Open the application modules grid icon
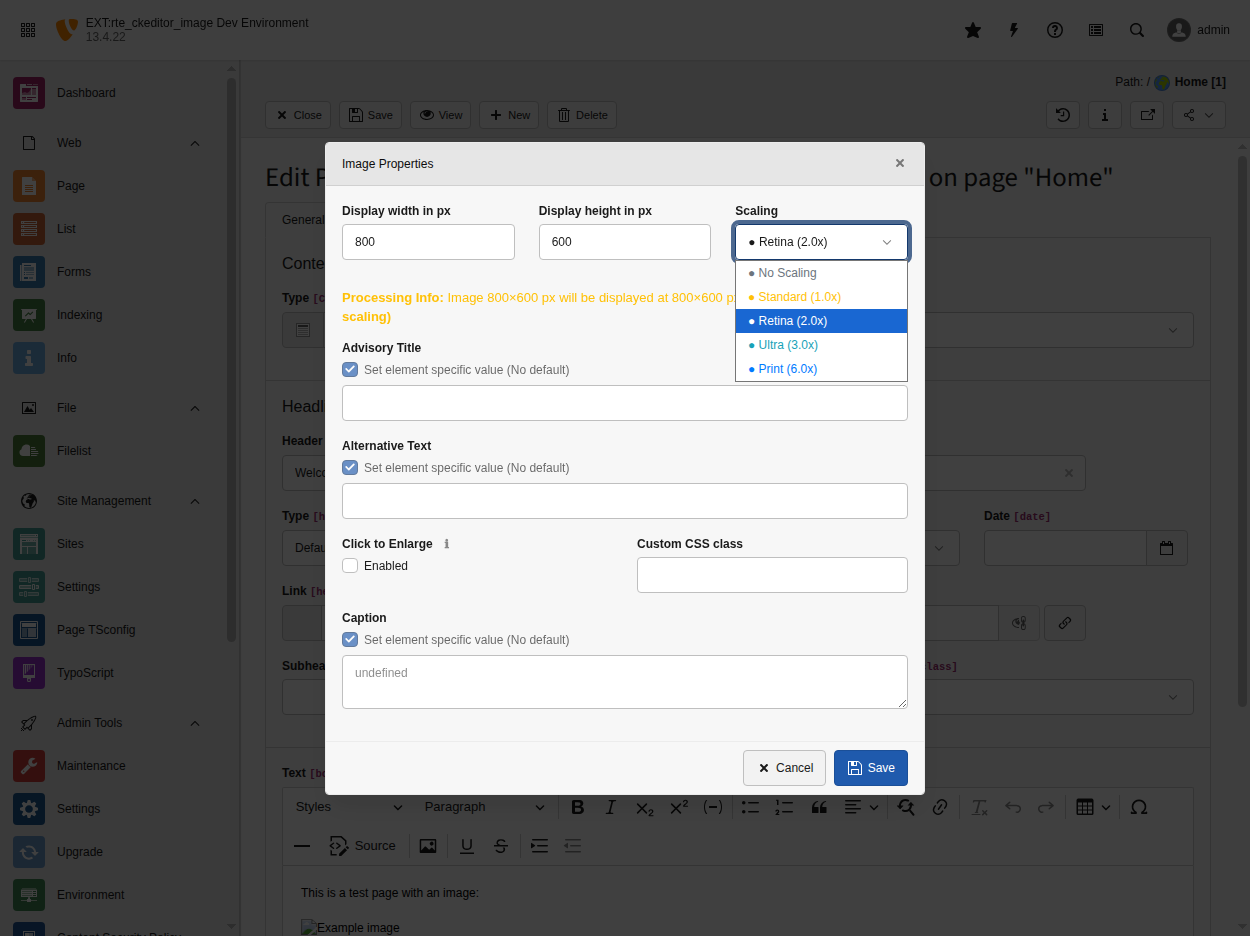This screenshot has width=1250, height=936. (28, 30)
